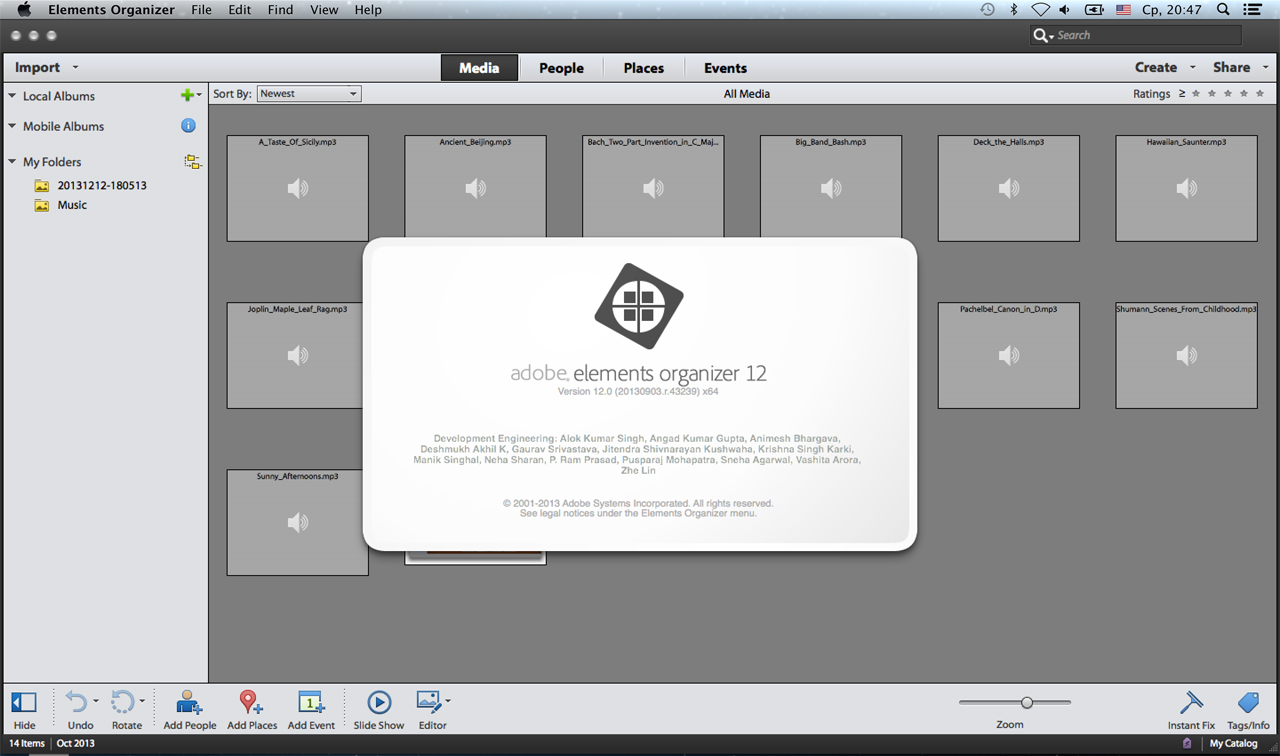
Task: Select Deck_the_Halls.mp3 thumbnail
Action: tap(1008, 188)
